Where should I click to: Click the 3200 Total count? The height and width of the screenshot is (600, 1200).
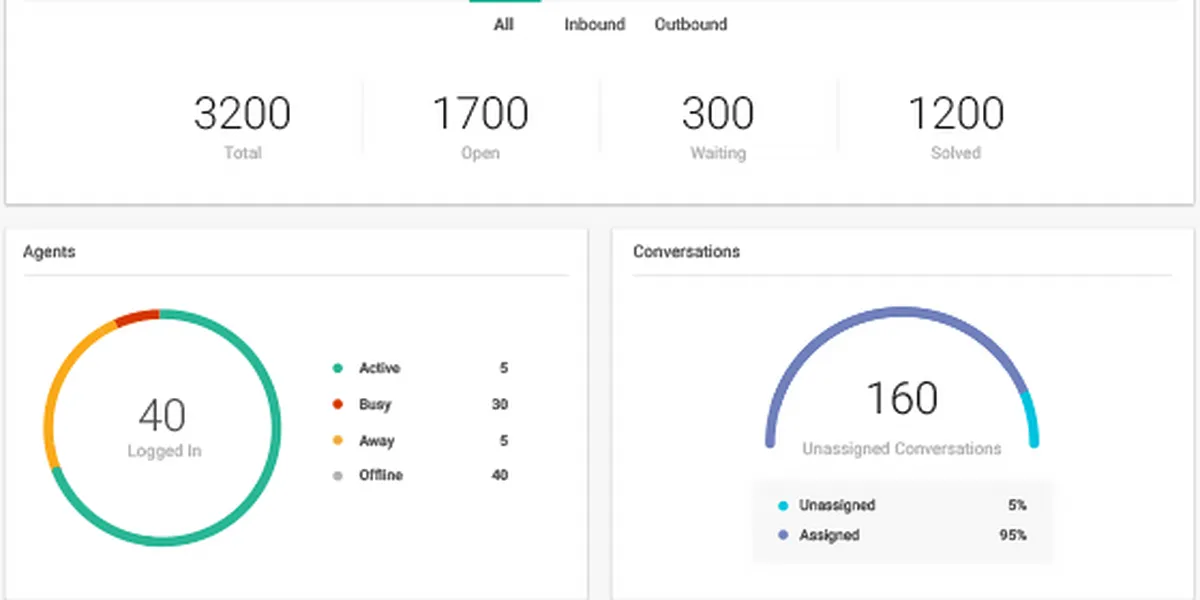click(242, 114)
